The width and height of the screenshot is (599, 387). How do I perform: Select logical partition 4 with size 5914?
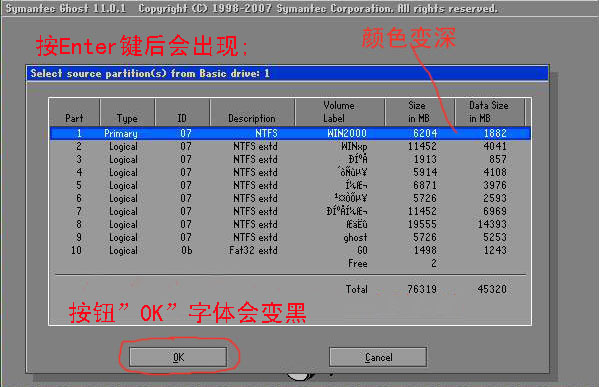(x=290, y=172)
